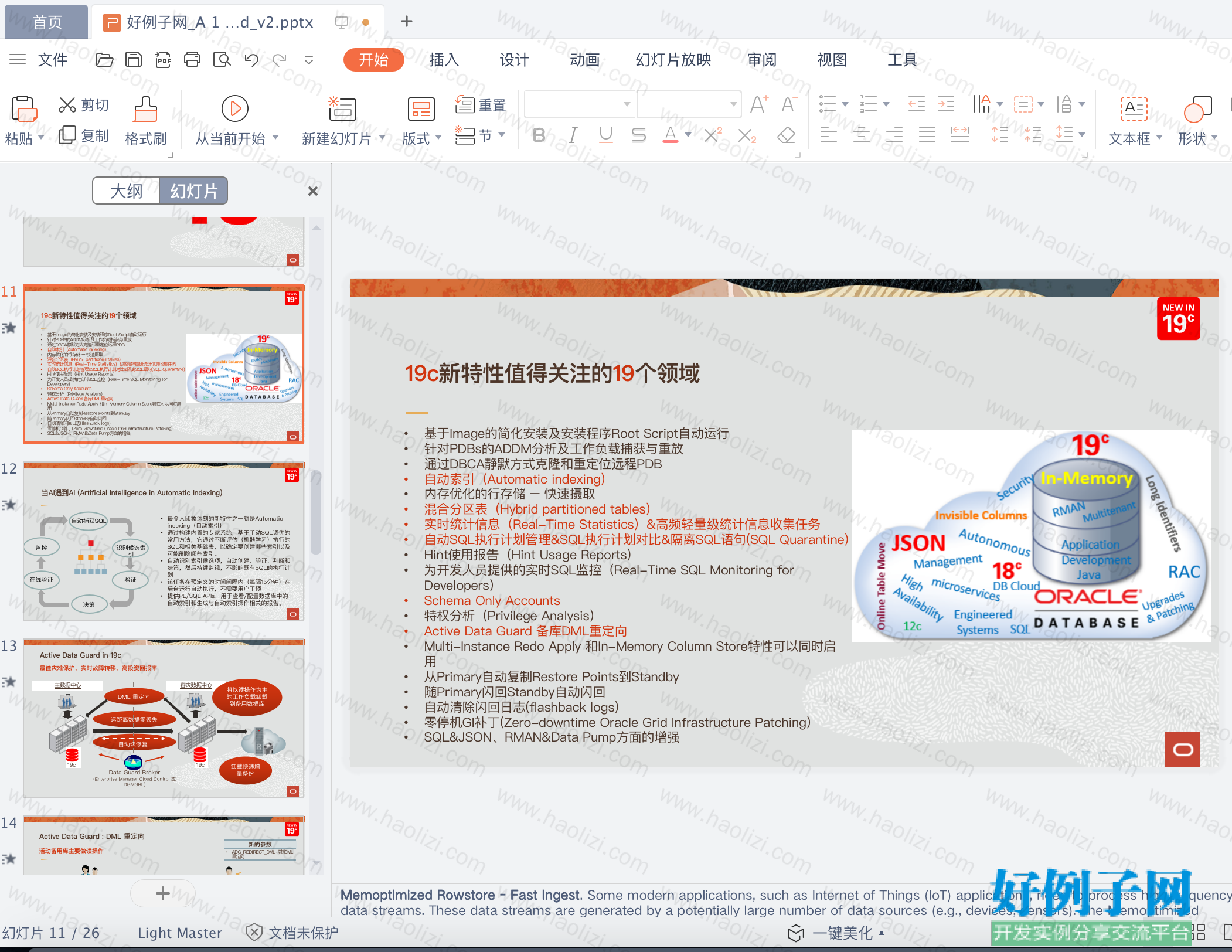
Task: Toggle Bold formatting
Action: 539,135
